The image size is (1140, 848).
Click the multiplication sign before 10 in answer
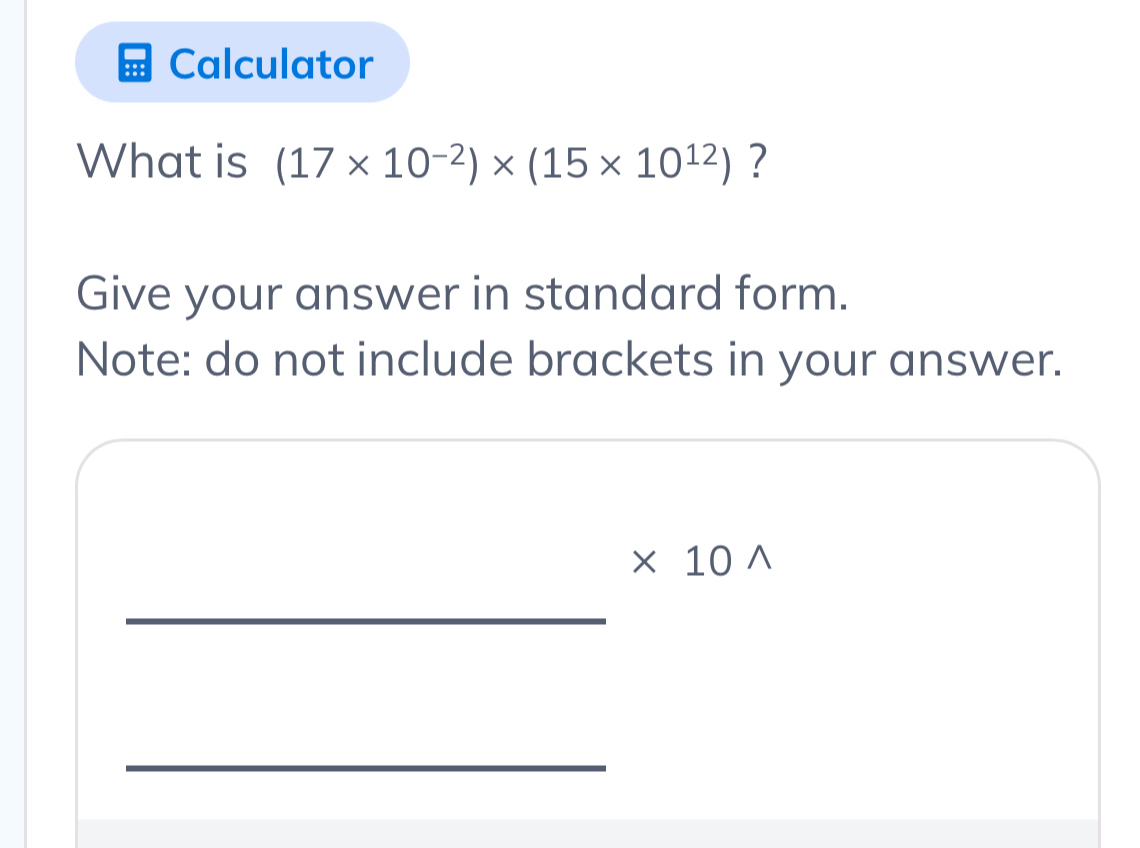pos(645,563)
